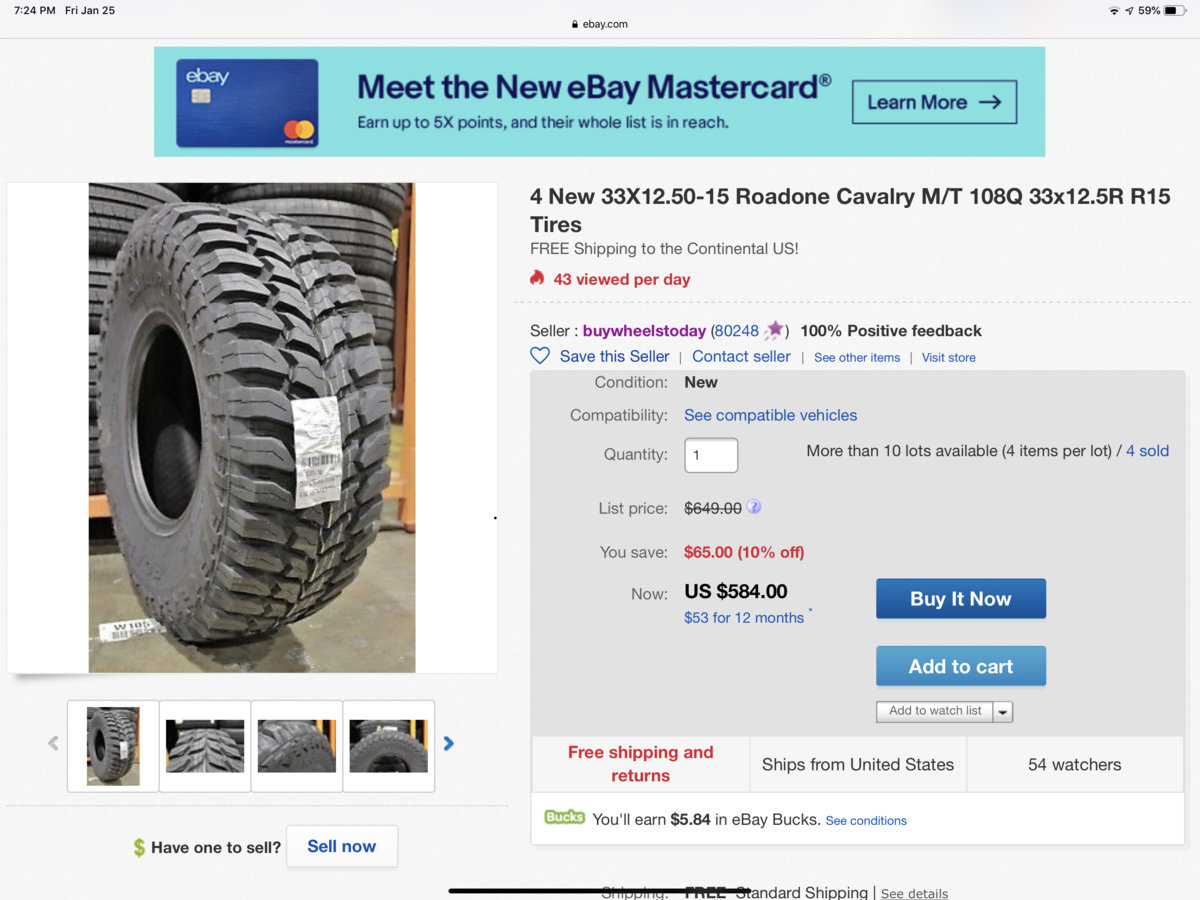Open the buywheelstoday seller profile link
Image resolution: width=1200 pixels, height=900 pixels.
[x=644, y=331]
